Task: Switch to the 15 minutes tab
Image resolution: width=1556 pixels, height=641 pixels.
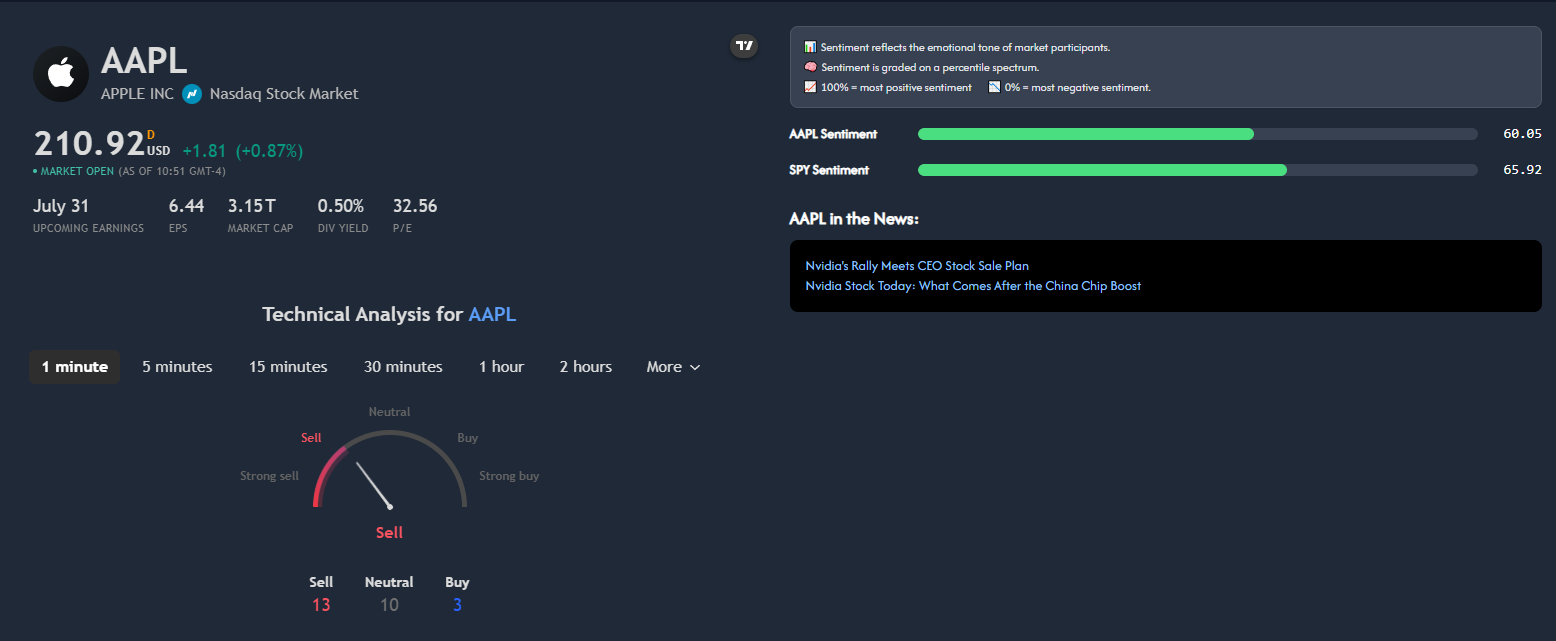Action: (x=288, y=367)
